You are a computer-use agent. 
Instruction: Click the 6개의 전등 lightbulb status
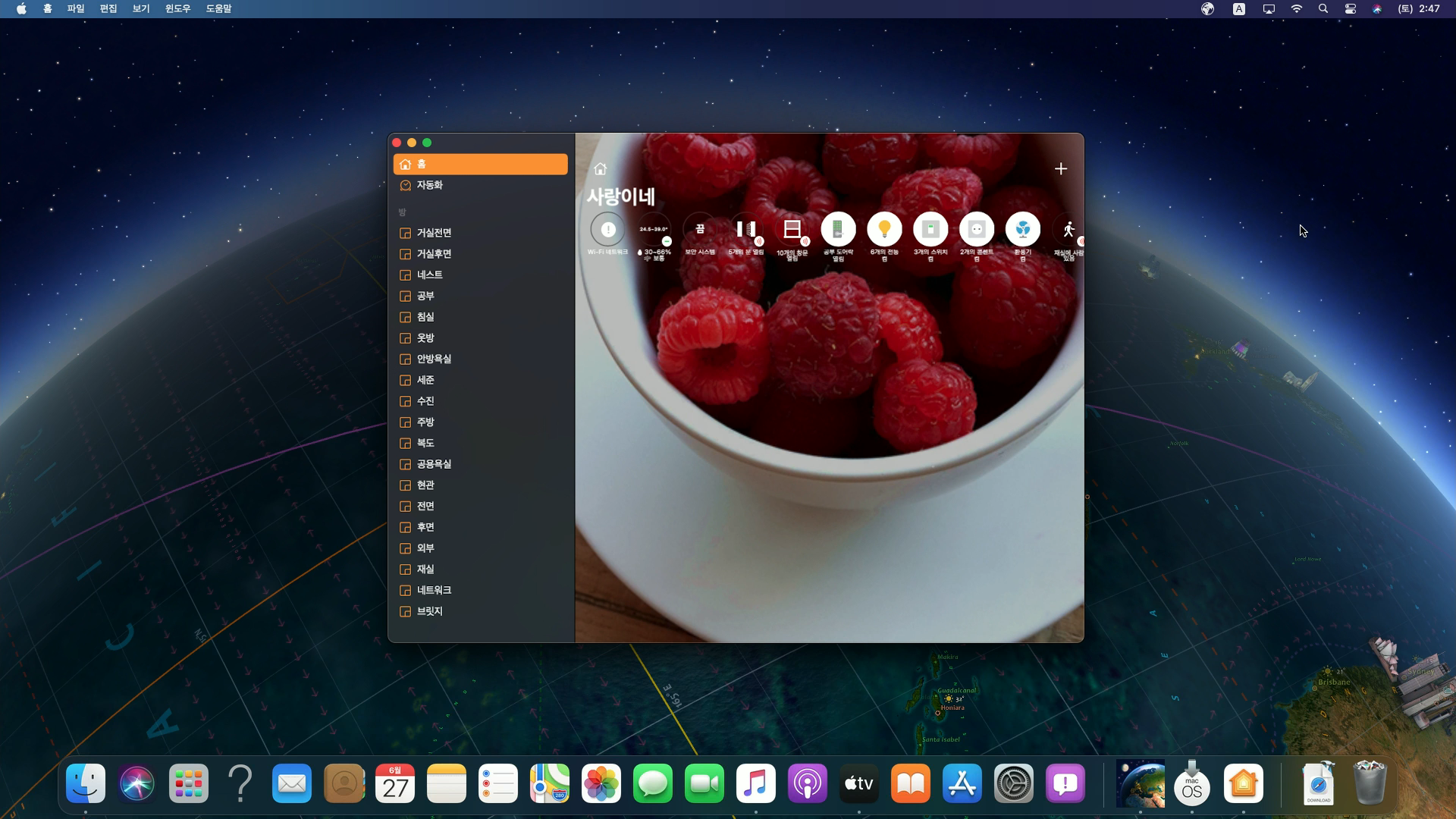tap(884, 229)
